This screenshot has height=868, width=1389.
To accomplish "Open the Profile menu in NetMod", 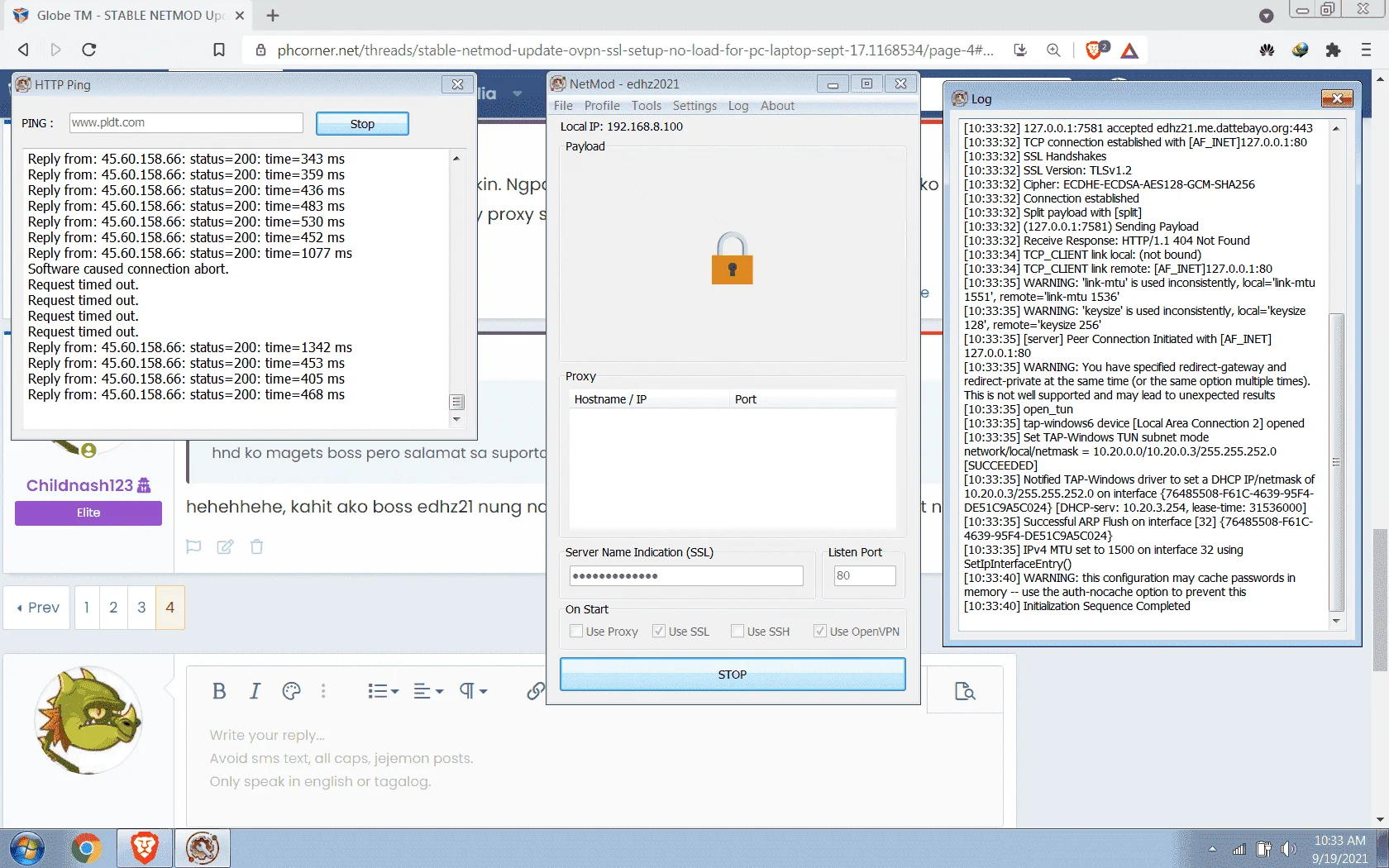I will pyautogui.click(x=602, y=106).
